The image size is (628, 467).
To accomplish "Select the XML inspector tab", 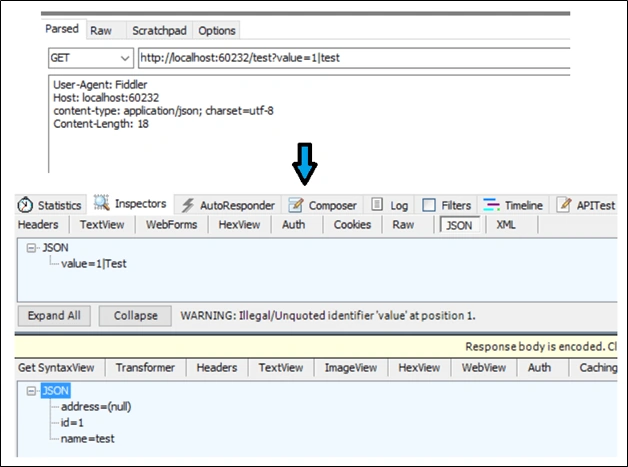I will coord(506,225).
